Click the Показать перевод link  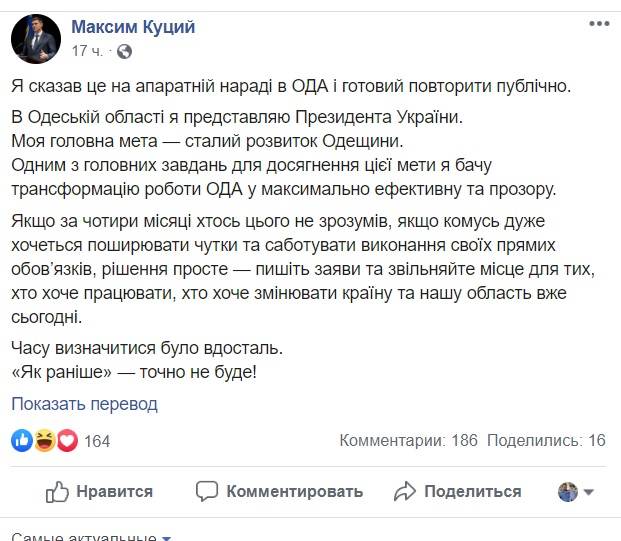point(85,404)
